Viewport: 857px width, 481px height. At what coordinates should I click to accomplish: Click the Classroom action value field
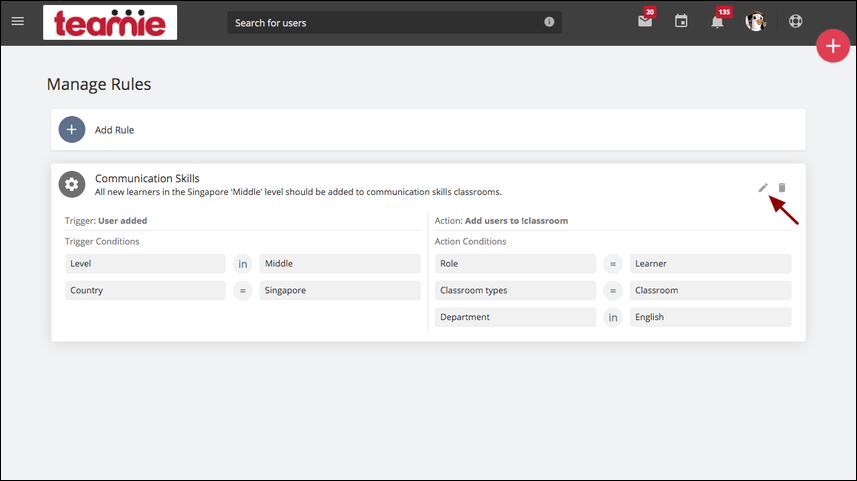click(711, 290)
